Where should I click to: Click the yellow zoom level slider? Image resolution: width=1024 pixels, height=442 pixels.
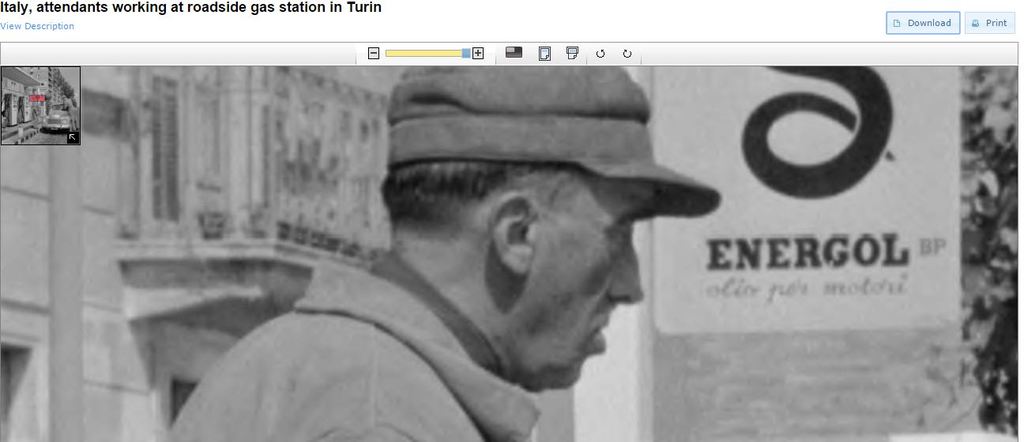(x=427, y=54)
